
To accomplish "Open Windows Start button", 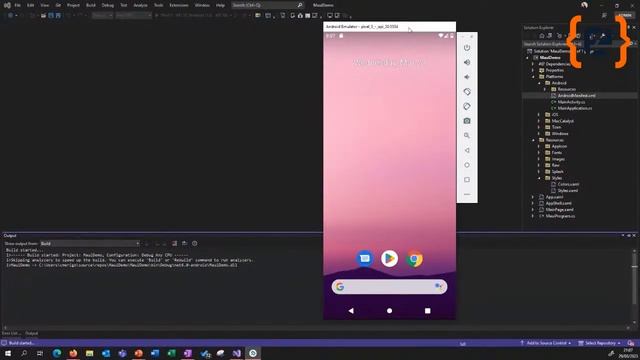I will click(8, 353).
